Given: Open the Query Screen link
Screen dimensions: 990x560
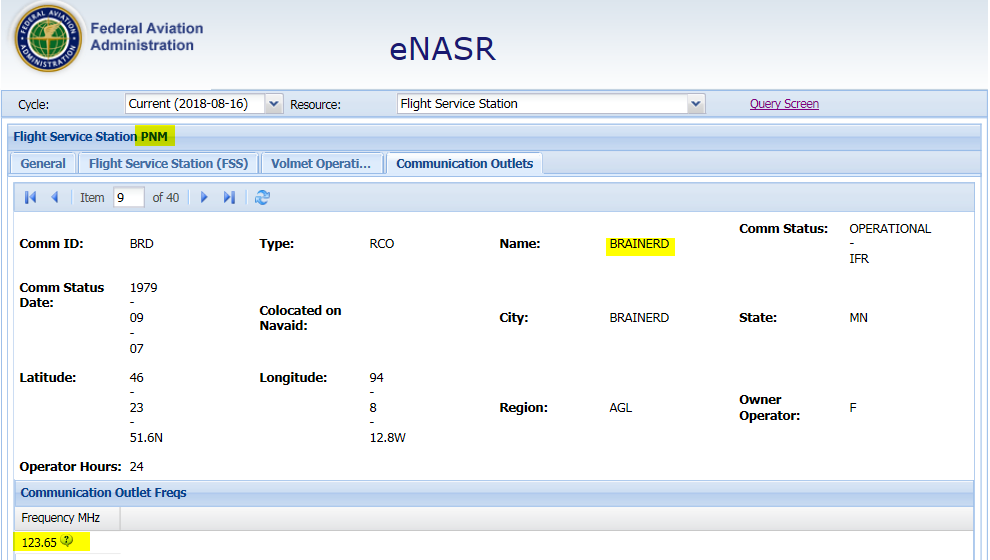Looking at the screenshot, I should click(784, 104).
